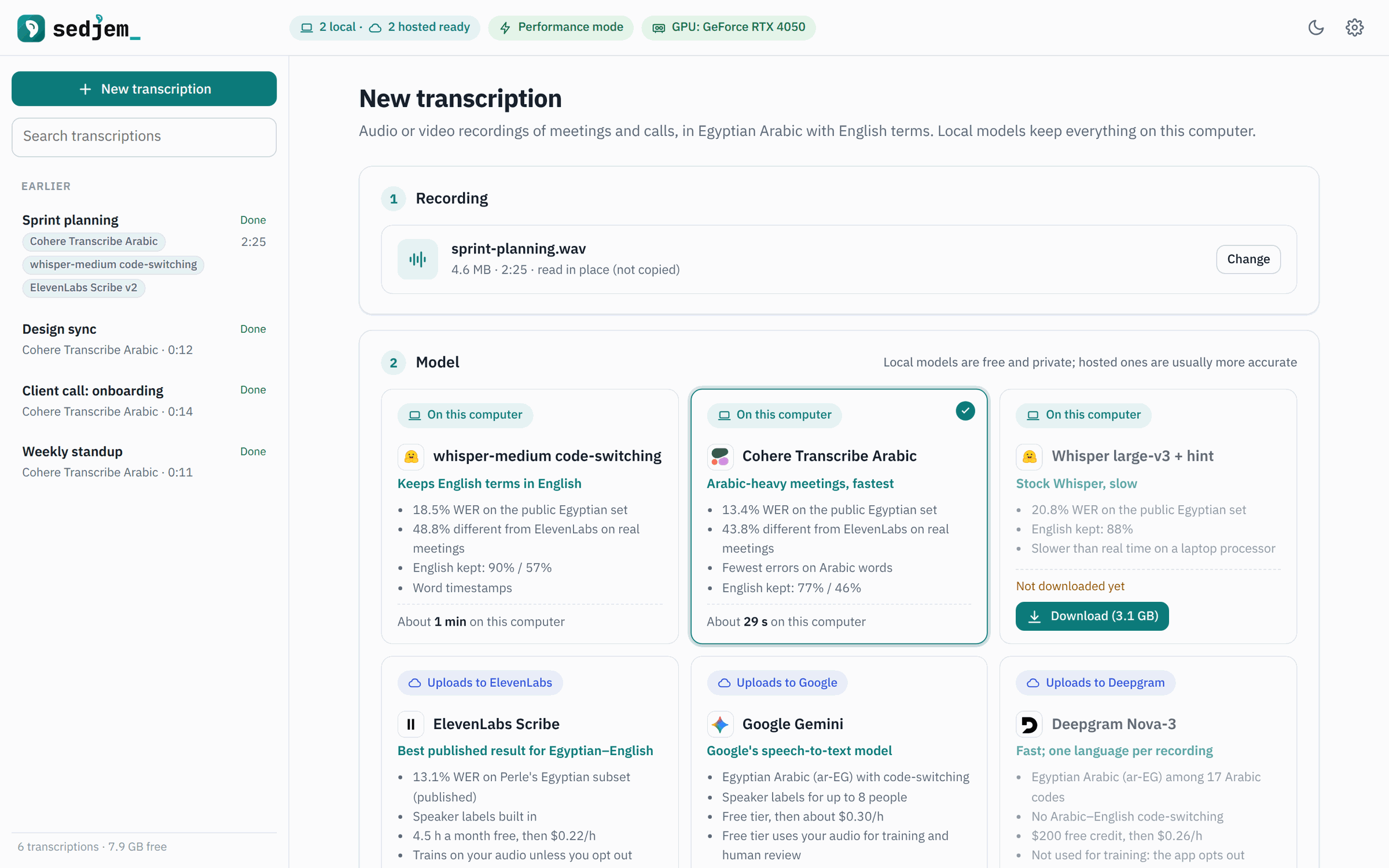
Task: Click the cloud icon next to 2 hosted ready
Action: 375,28
